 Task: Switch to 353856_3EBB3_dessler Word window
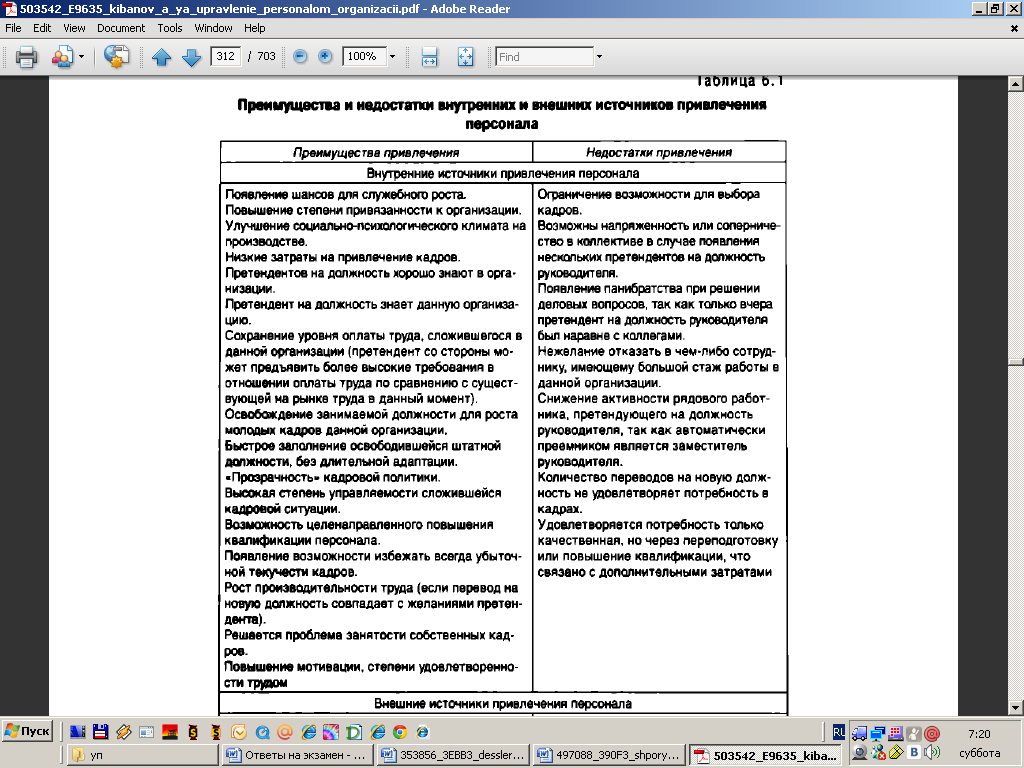pyautogui.click(x=453, y=755)
